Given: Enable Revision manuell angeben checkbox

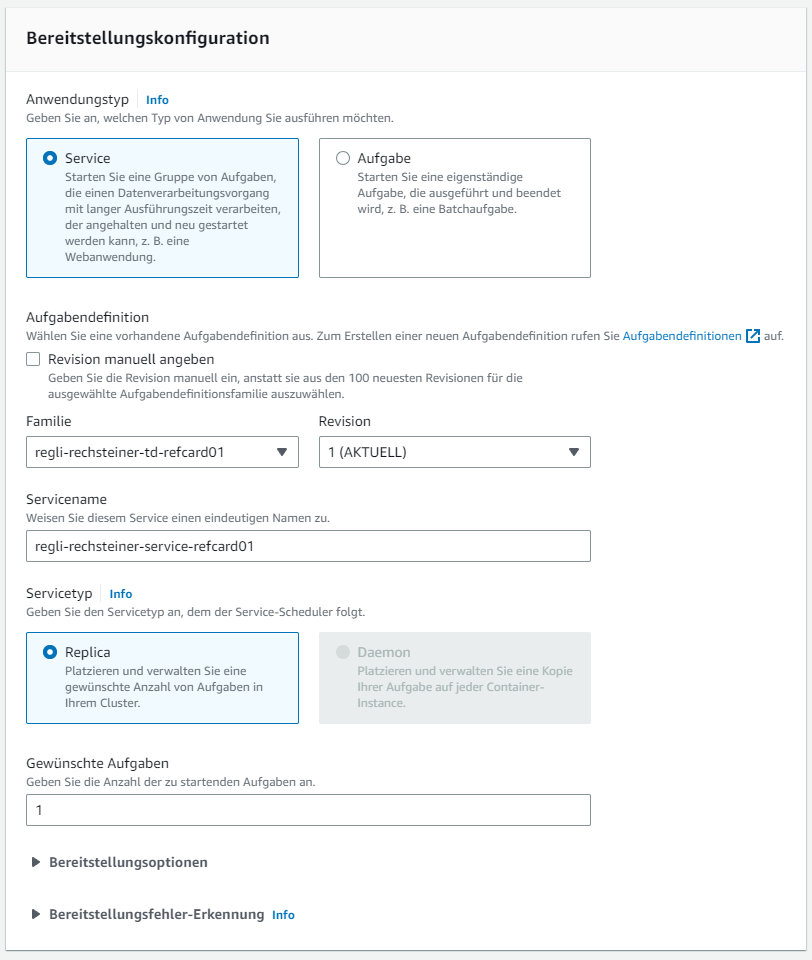Looking at the screenshot, I should 34,360.
